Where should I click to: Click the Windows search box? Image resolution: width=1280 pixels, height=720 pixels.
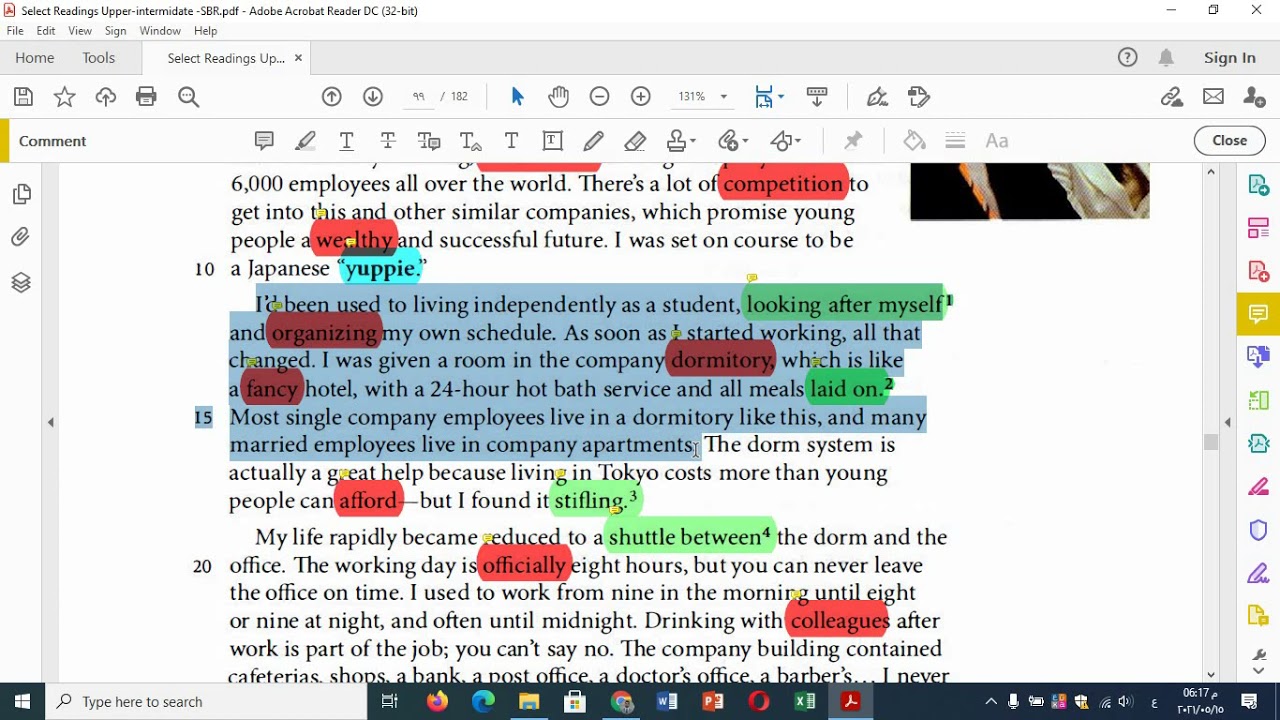(206, 702)
